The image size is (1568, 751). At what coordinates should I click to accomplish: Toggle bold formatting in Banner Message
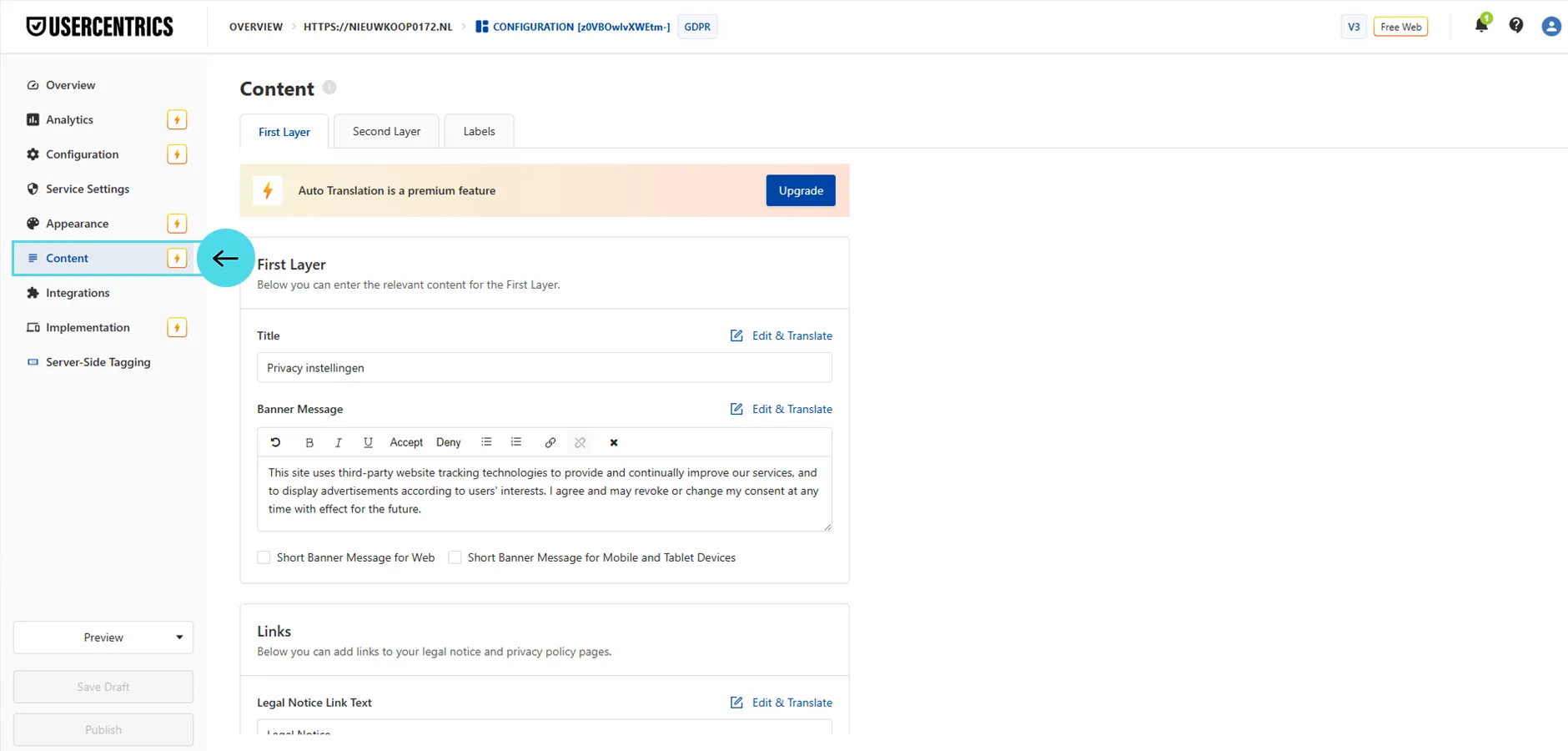point(309,442)
